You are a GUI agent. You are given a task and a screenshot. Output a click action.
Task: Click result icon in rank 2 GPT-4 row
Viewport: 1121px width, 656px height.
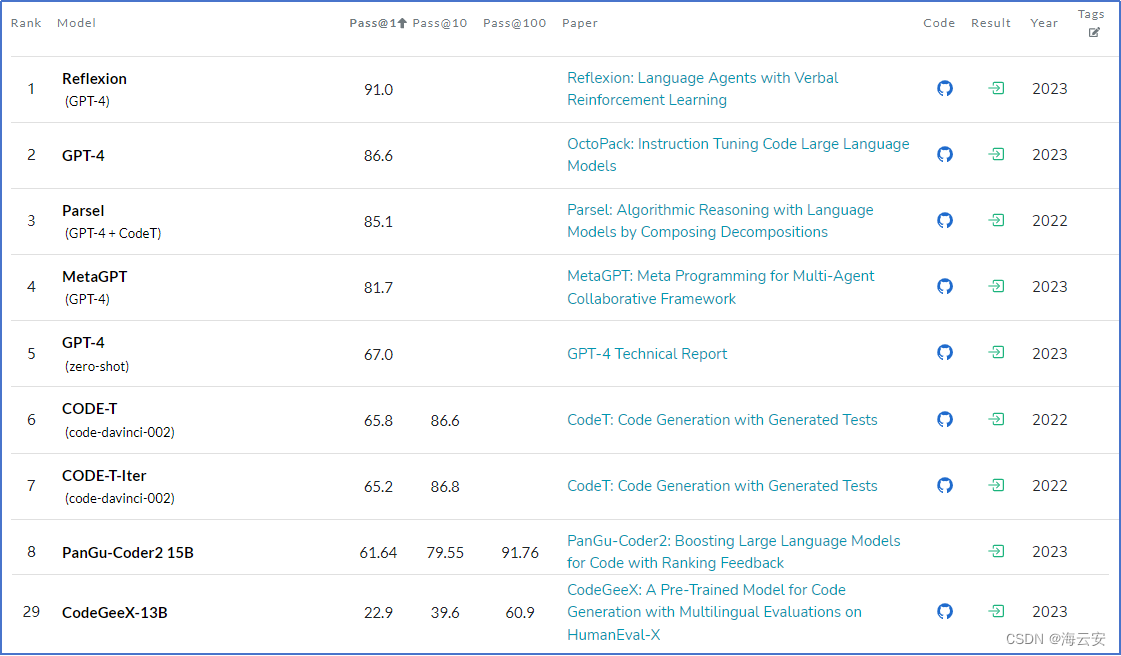pyautogui.click(x=996, y=154)
